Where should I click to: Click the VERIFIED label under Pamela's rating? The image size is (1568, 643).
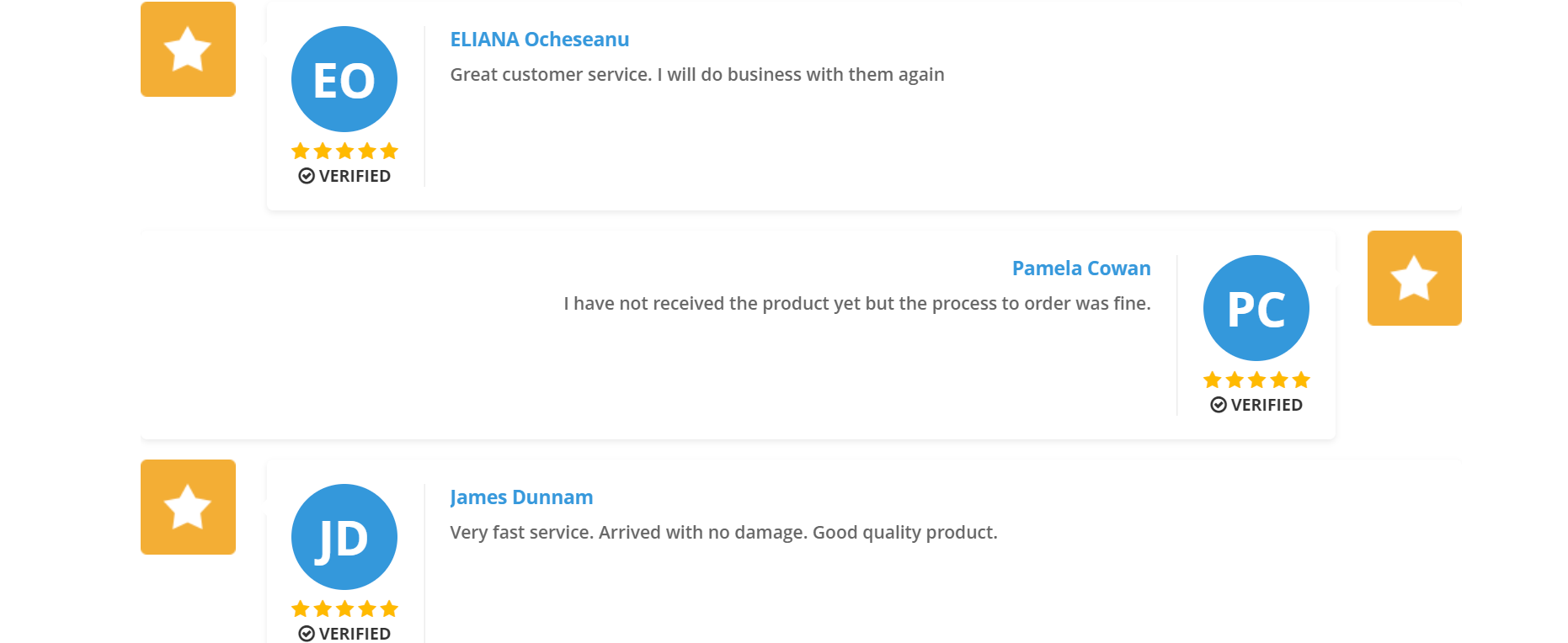(1267, 405)
